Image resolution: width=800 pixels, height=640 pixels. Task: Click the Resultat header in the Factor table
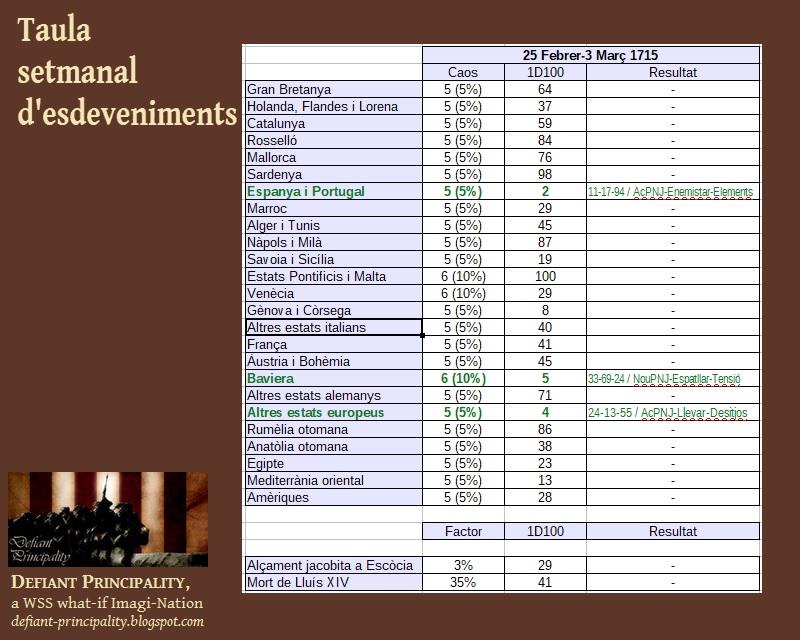click(x=673, y=531)
